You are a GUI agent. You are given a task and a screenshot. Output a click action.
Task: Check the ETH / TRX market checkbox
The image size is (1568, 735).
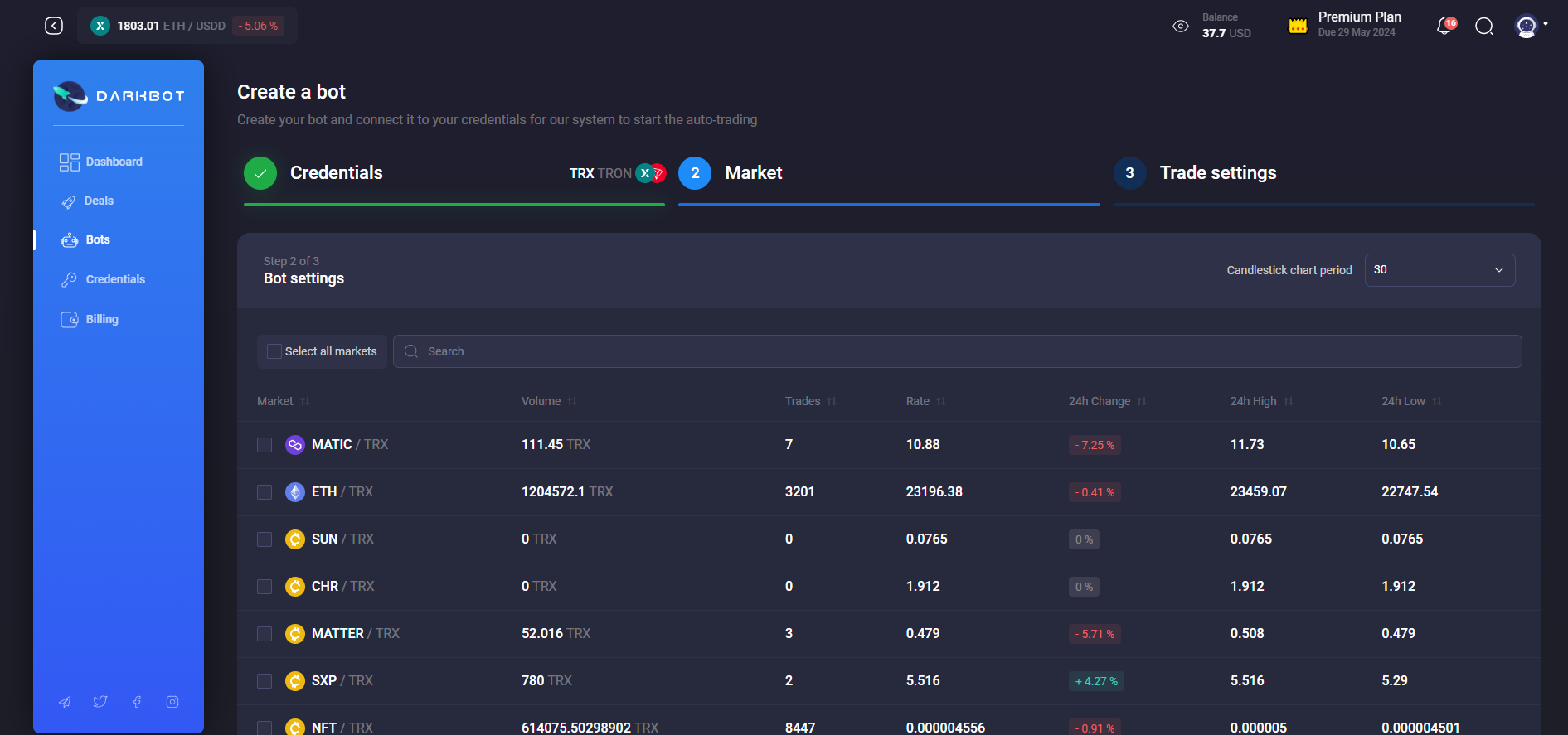coord(265,492)
